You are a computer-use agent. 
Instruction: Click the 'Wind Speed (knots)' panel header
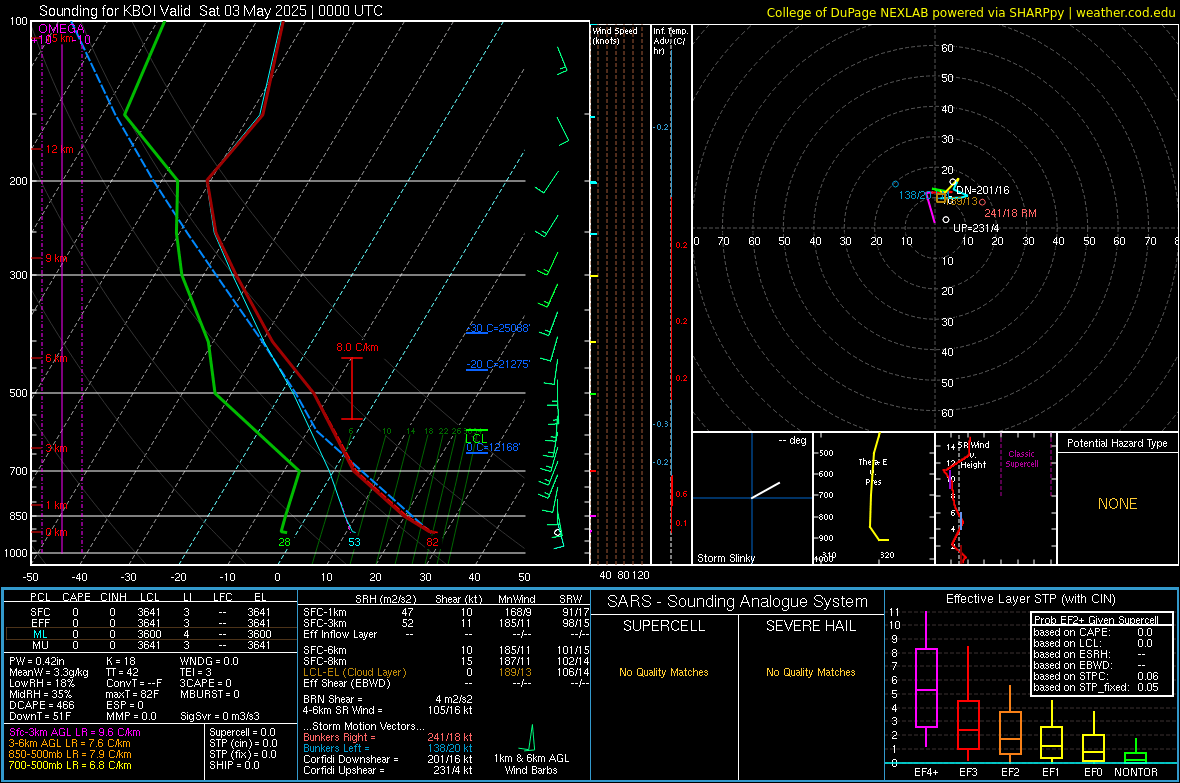[615, 35]
